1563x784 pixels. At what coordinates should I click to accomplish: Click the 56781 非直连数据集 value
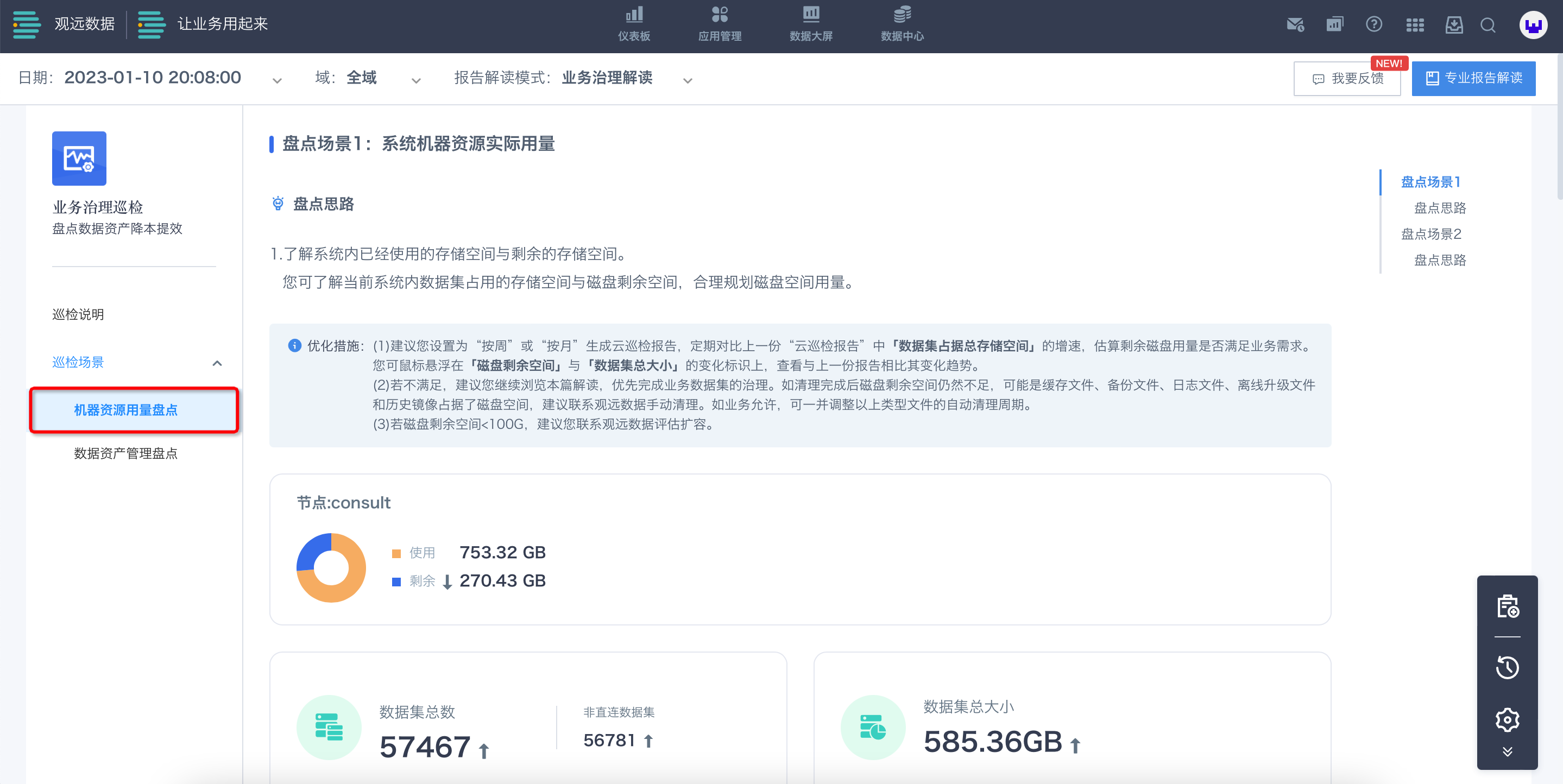[x=609, y=741]
